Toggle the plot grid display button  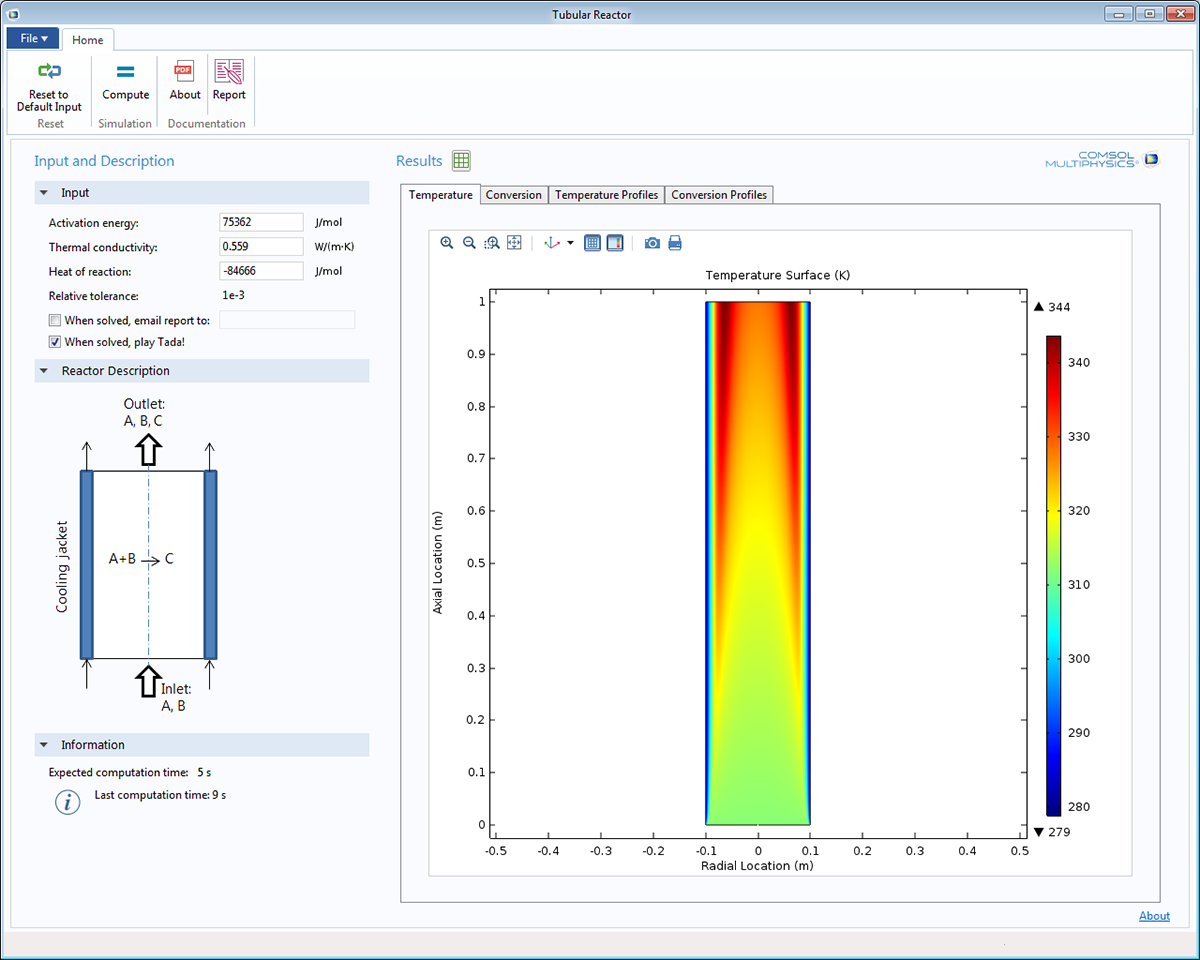click(592, 243)
